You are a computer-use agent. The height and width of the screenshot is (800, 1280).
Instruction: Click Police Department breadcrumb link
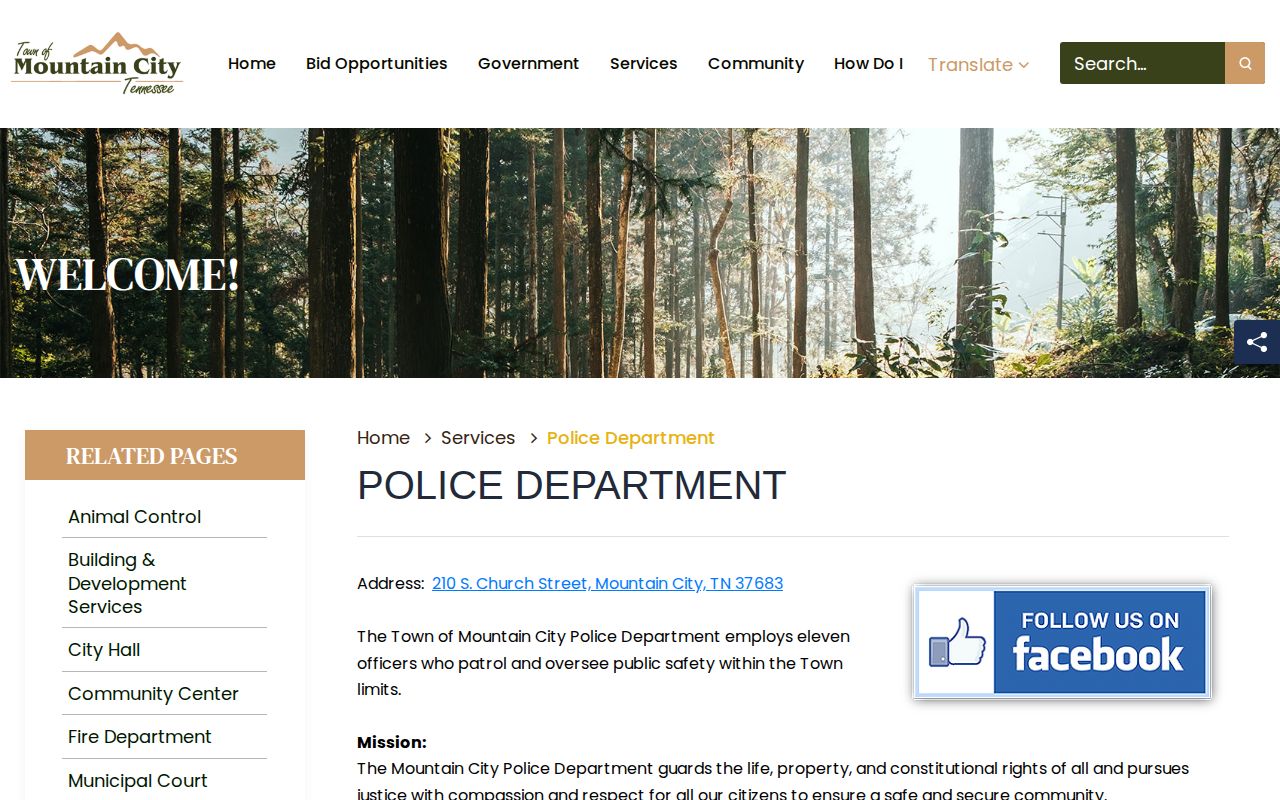click(631, 438)
